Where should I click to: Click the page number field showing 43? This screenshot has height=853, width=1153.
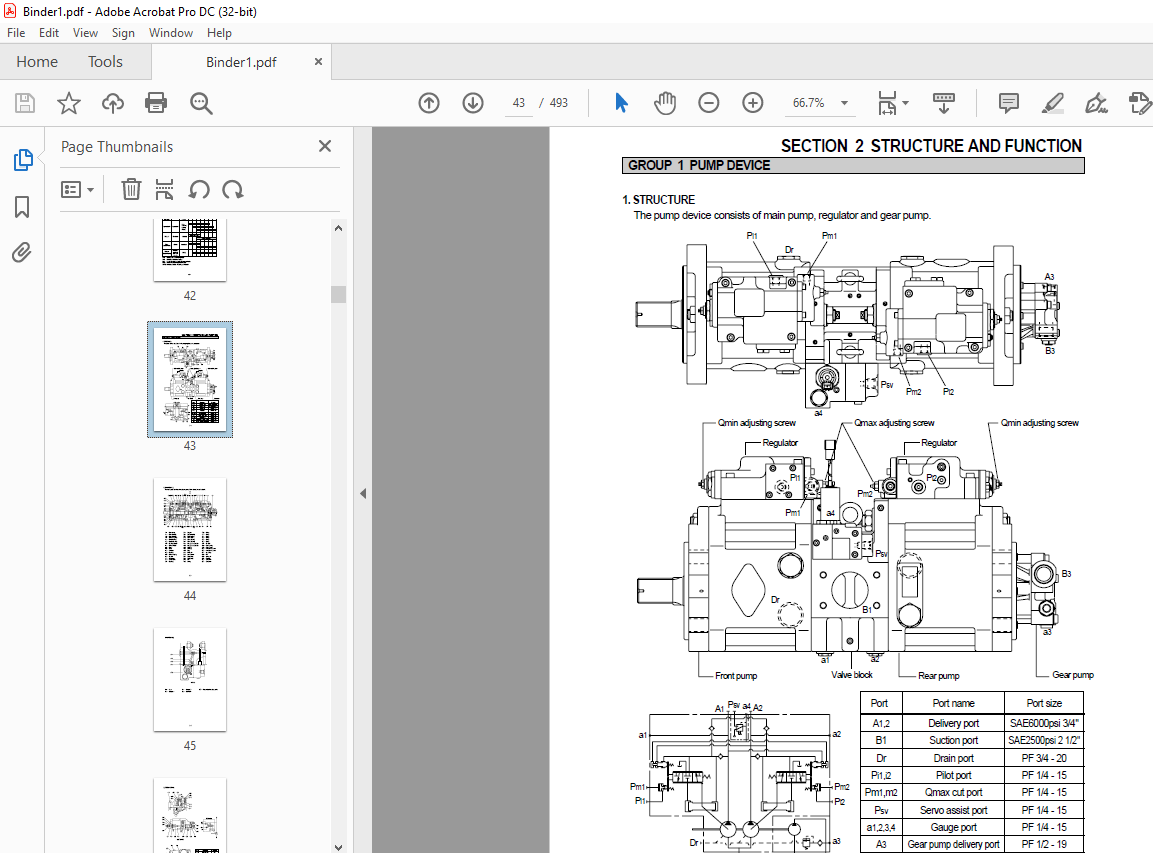[518, 103]
